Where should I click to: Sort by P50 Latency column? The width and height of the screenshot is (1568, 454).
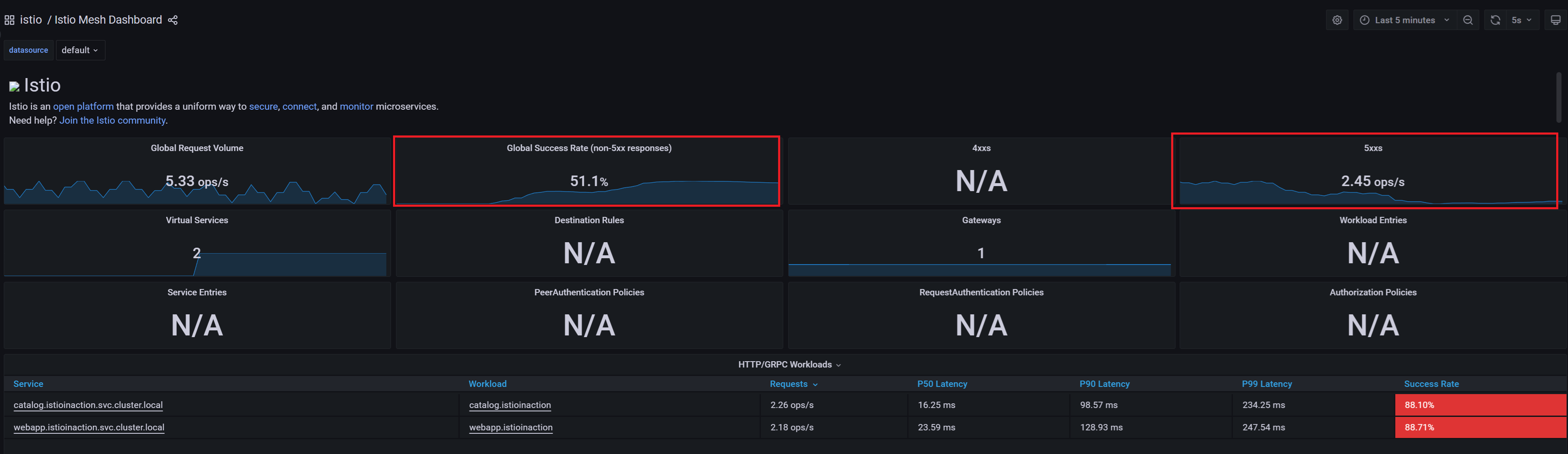coord(942,384)
